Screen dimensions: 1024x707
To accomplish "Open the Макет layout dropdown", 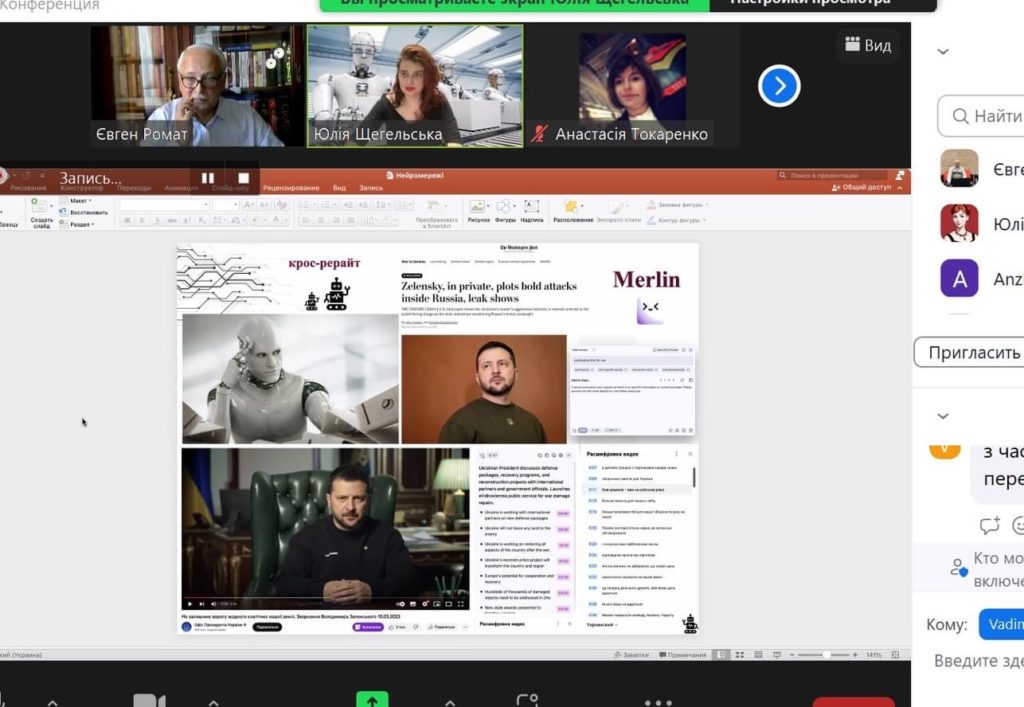I will coord(76,200).
